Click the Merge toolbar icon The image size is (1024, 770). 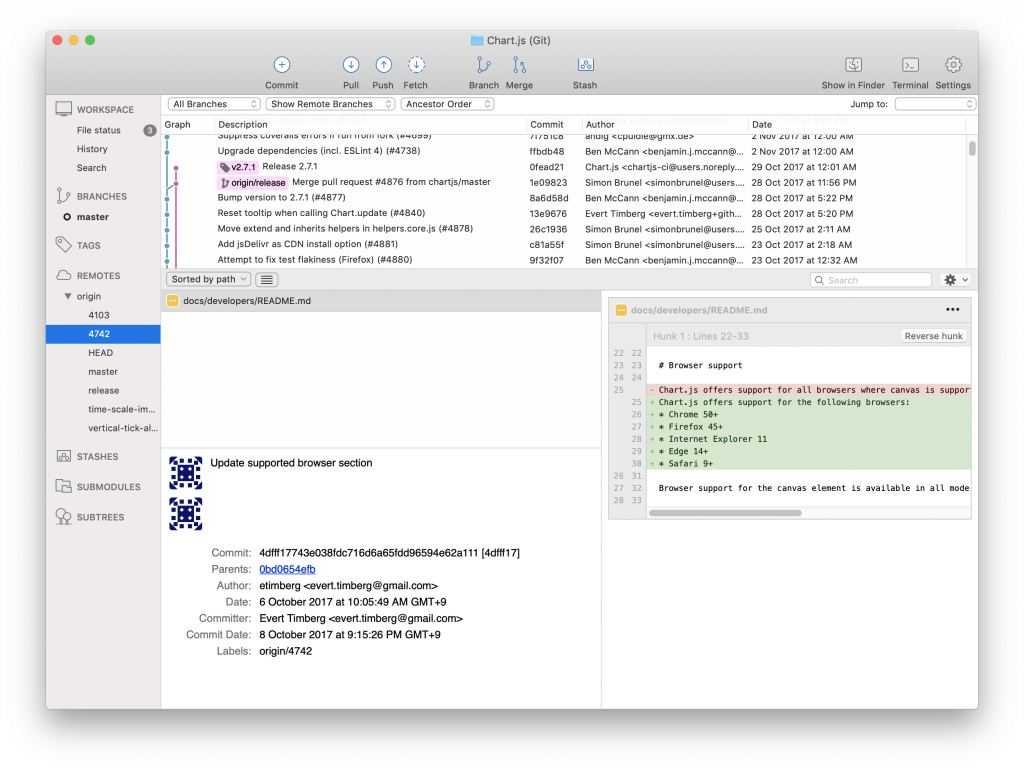[519, 65]
